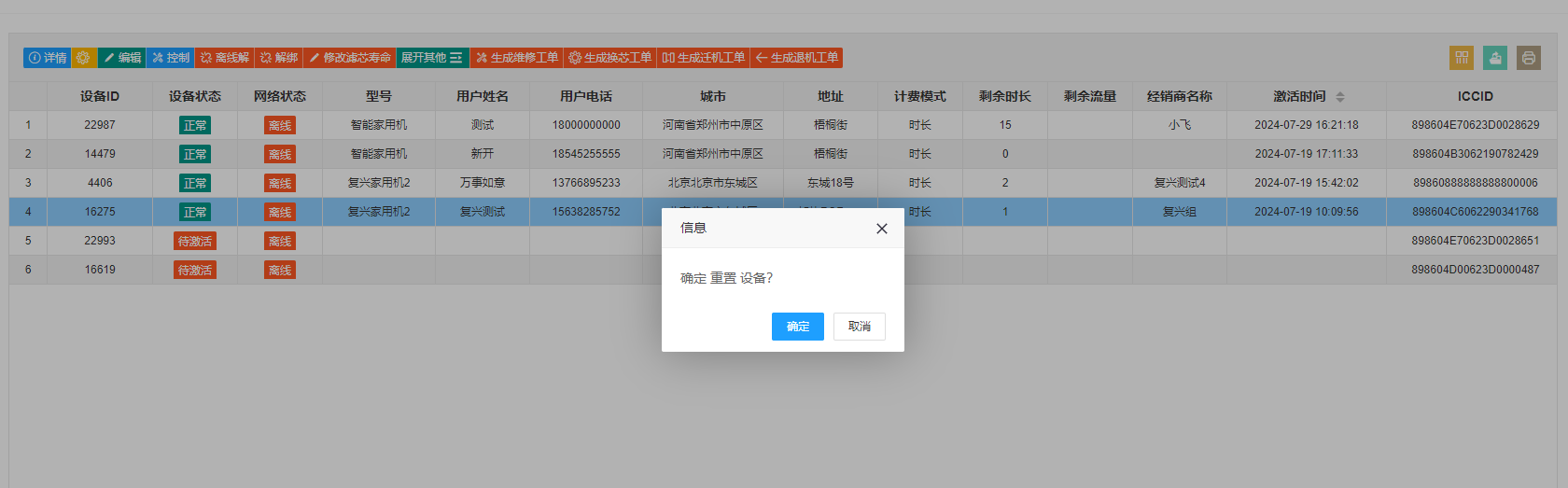Click 生成退机工单 button
The image size is (1568, 488).
coord(797,58)
